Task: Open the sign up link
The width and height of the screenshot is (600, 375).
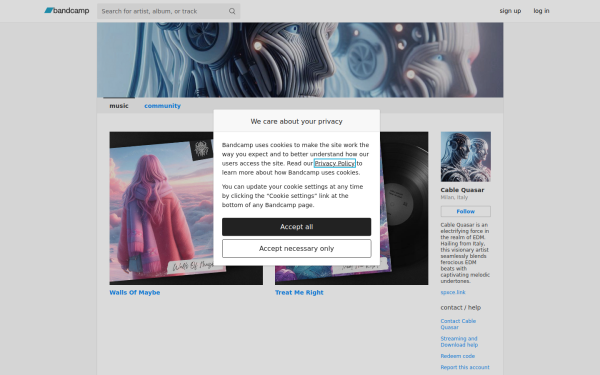Action: (510, 11)
